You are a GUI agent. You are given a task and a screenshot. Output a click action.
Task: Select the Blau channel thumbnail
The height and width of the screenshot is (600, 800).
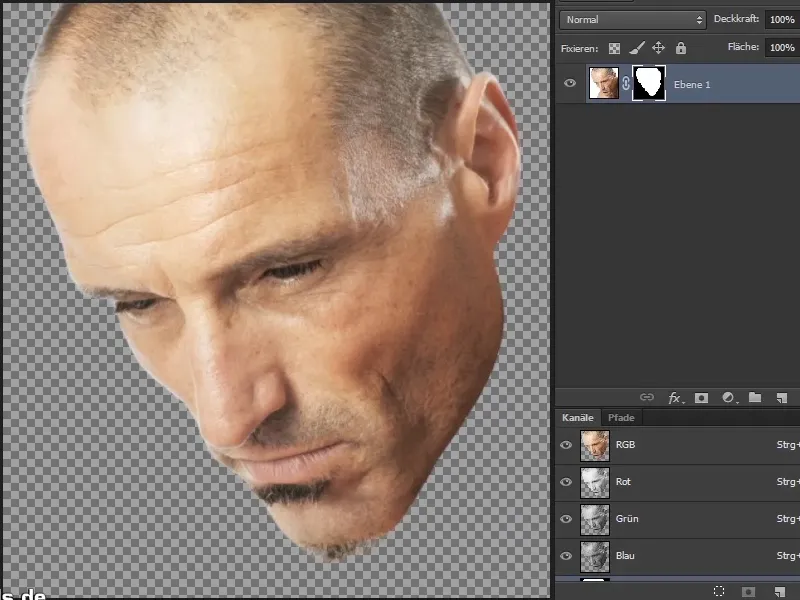point(595,557)
